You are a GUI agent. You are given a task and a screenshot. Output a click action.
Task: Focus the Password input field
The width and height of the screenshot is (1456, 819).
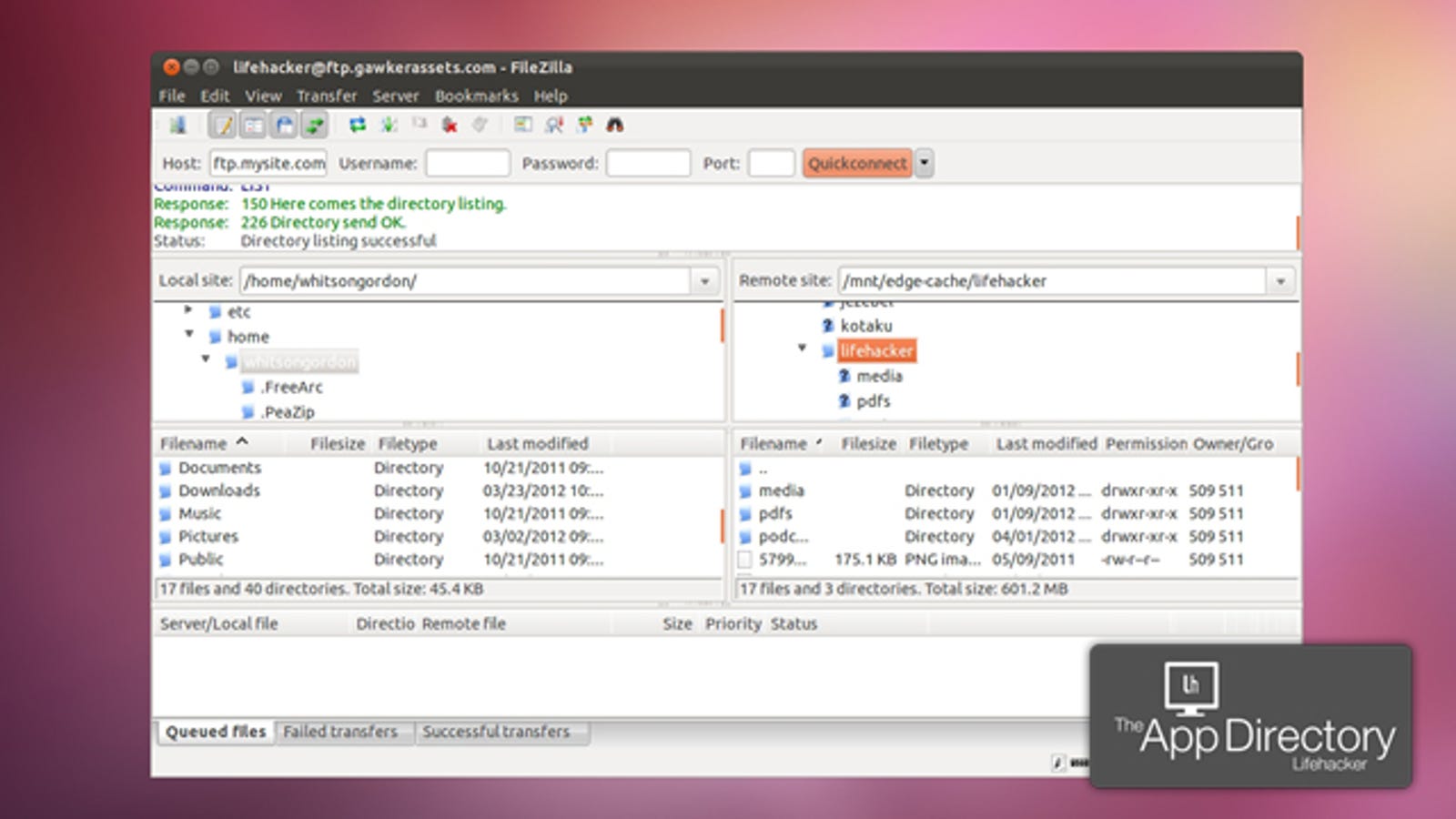coord(649,164)
